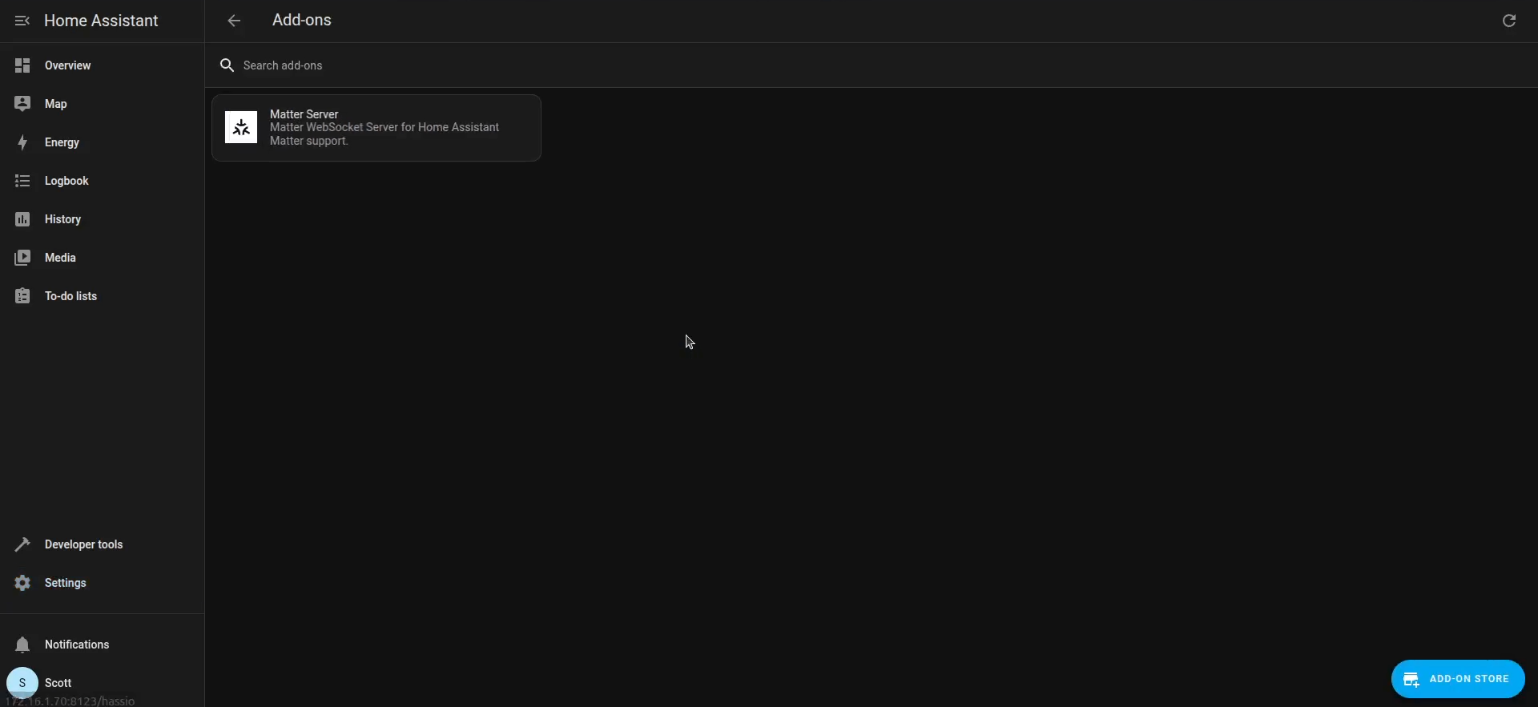The height and width of the screenshot is (707, 1538).
Task: Show Notifications panel
Action: (x=102, y=645)
